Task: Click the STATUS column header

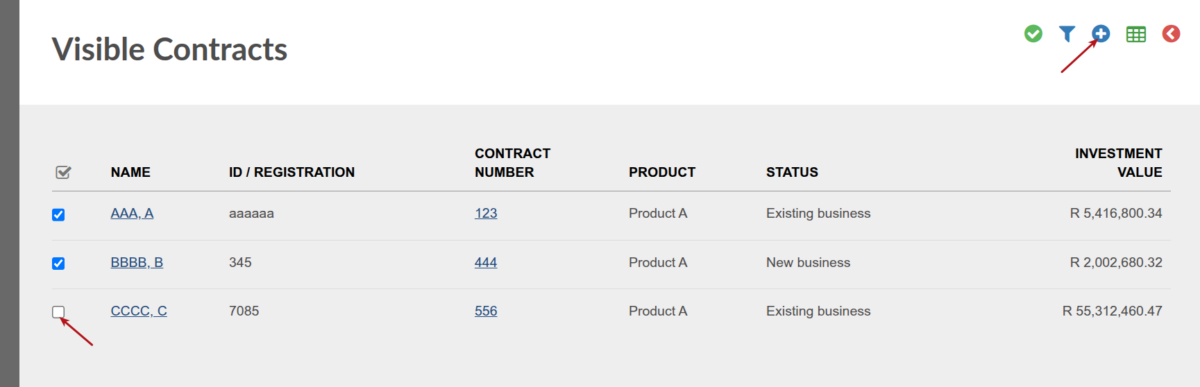Action: coord(792,172)
